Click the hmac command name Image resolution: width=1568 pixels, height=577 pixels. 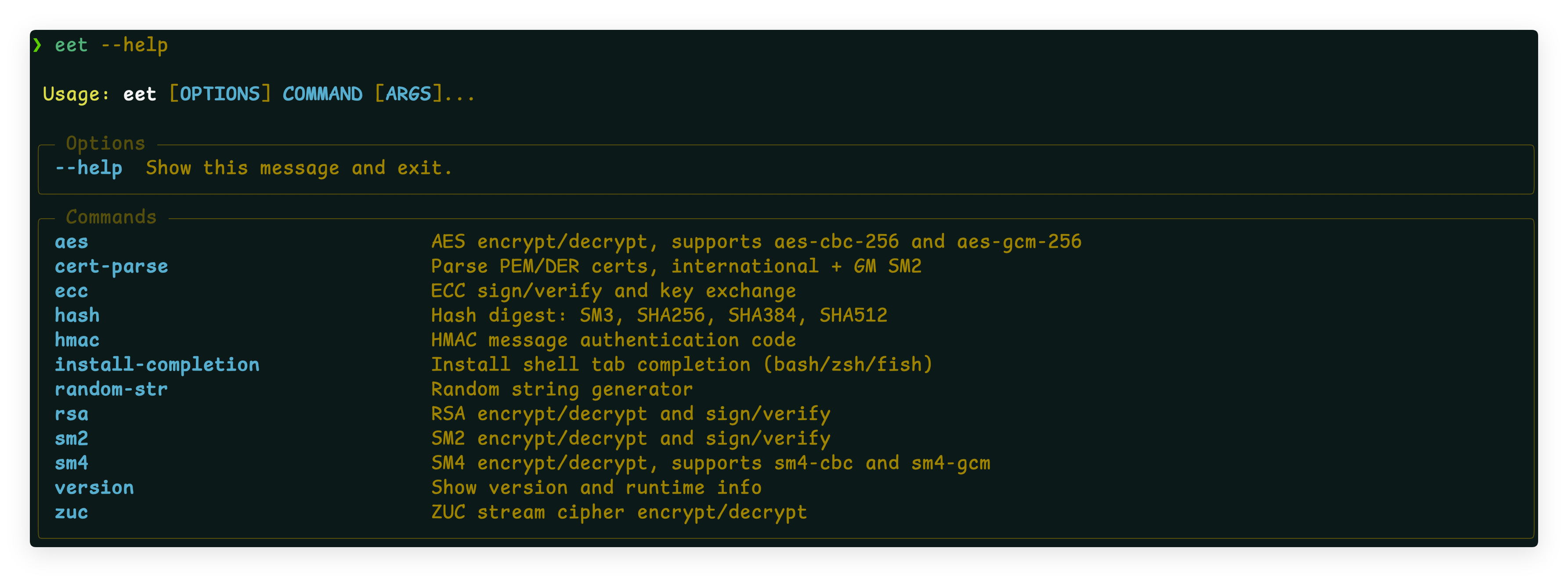pyautogui.click(x=77, y=340)
